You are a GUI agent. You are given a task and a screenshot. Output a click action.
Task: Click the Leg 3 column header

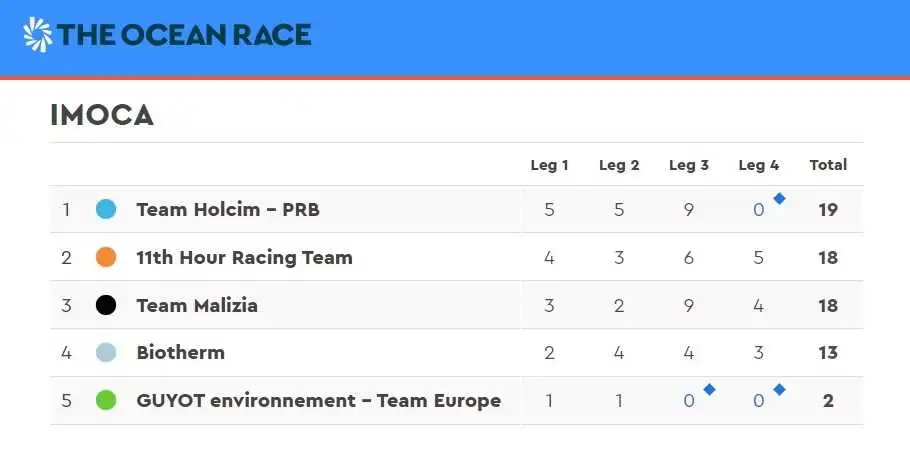point(689,165)
